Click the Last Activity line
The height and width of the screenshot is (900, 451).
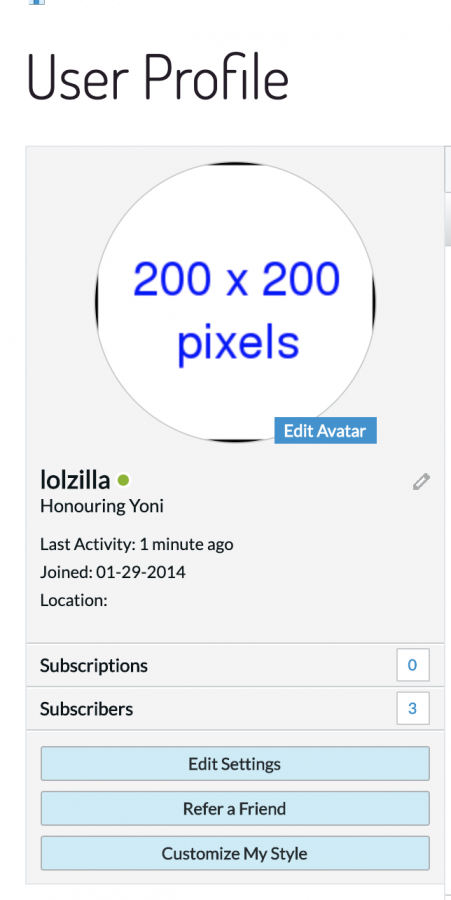click(137, 544)
